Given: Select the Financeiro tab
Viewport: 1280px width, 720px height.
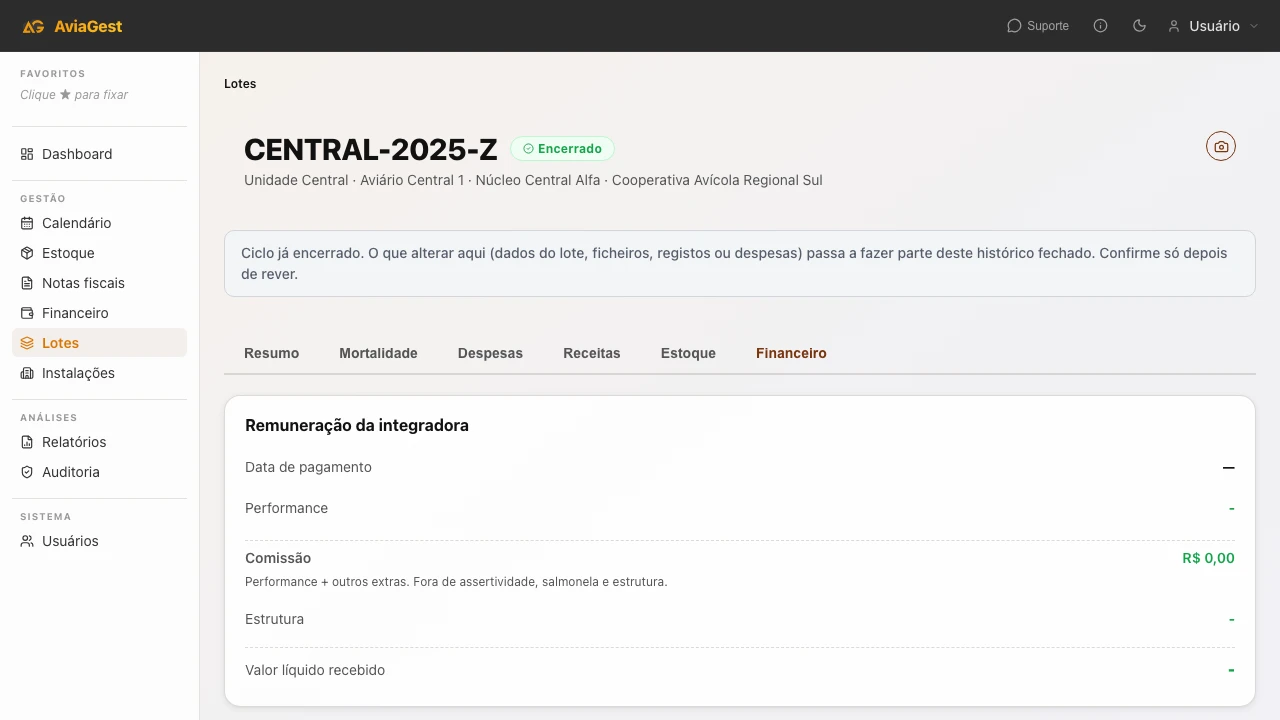Looking at the screenshot, I should [791, 353].
